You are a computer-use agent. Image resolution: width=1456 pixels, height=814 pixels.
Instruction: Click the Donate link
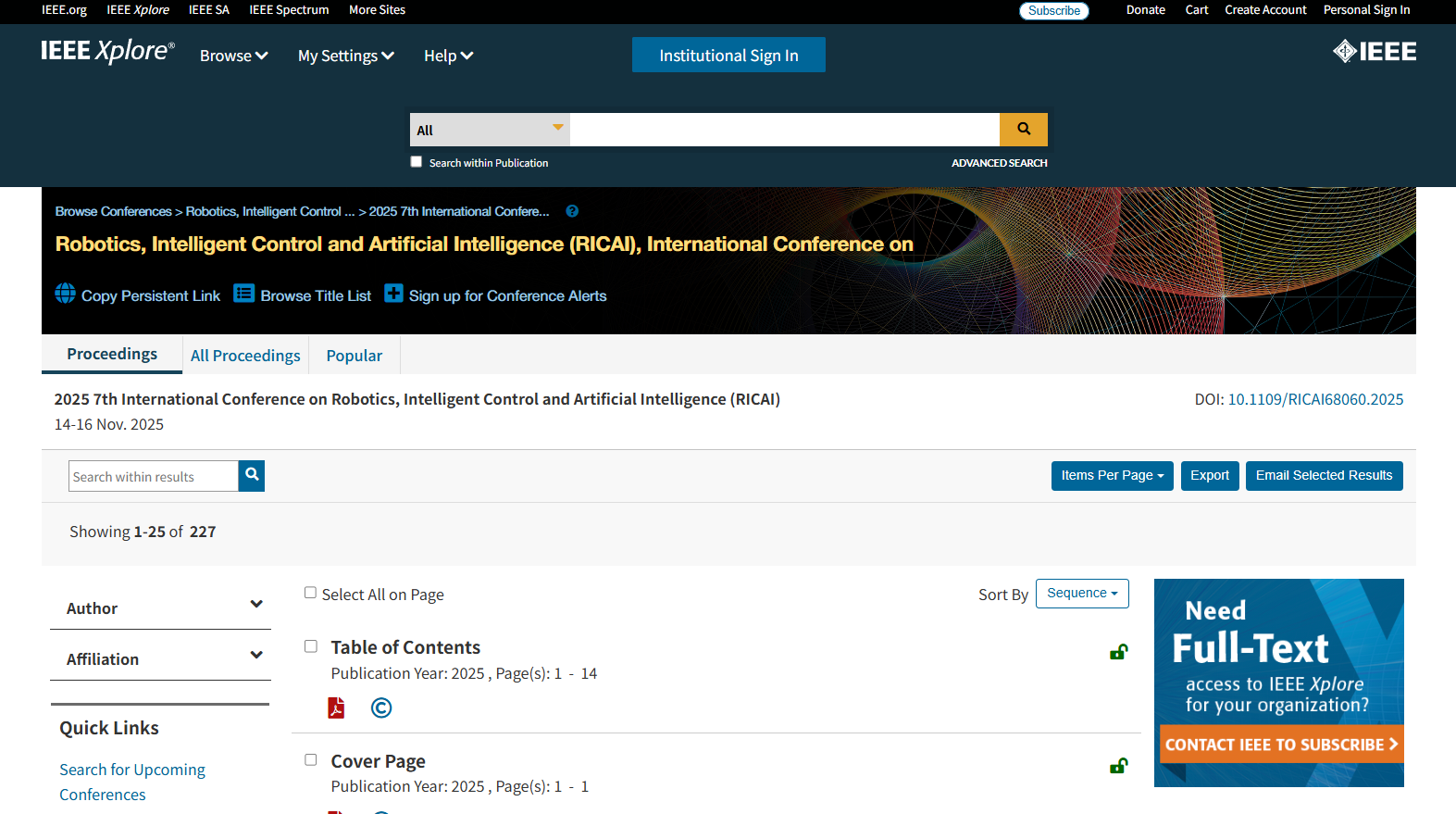click(1146, 10)
